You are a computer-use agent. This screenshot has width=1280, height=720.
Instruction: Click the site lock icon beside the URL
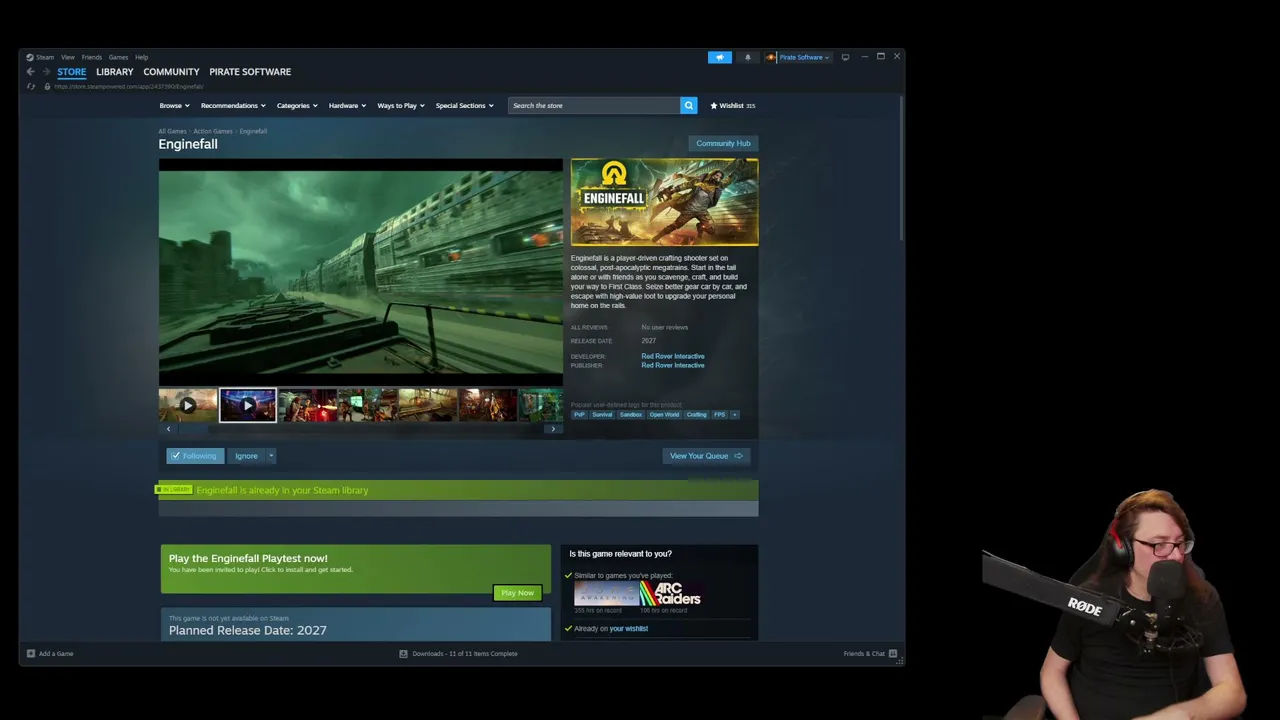tap(46, 86)
